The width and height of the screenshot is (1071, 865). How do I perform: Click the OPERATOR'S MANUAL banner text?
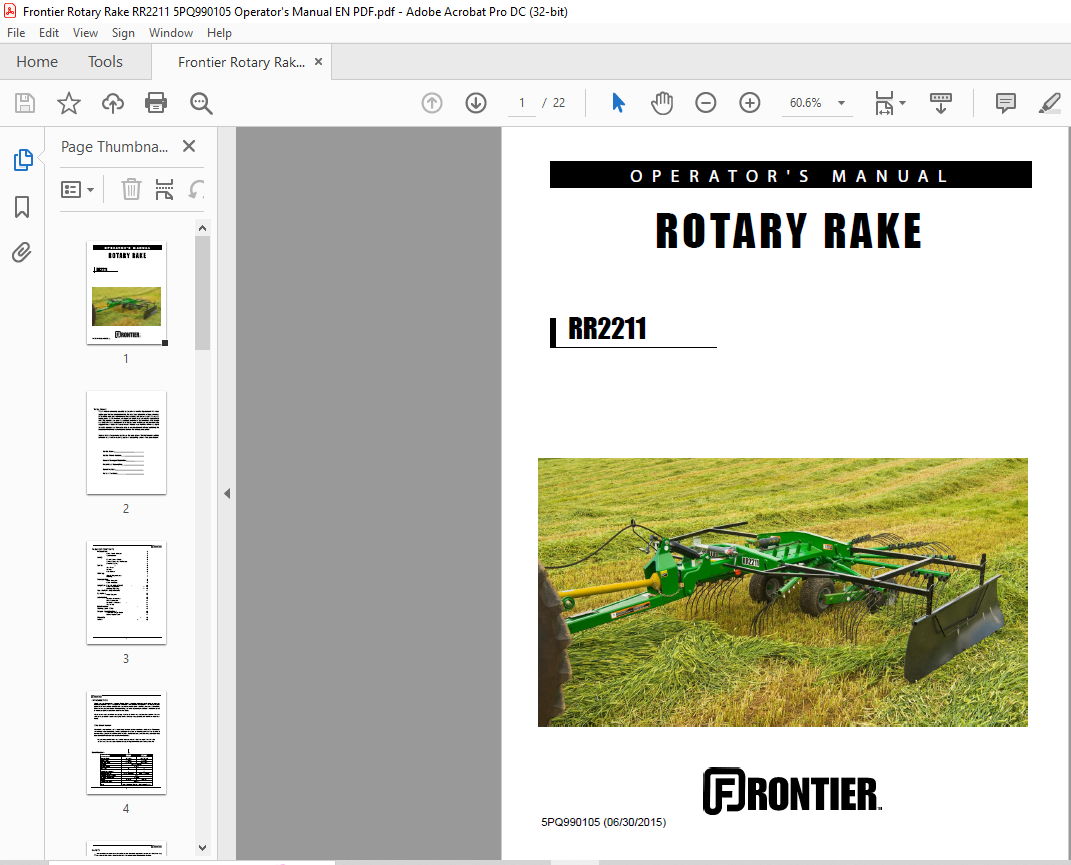(790, 176)
